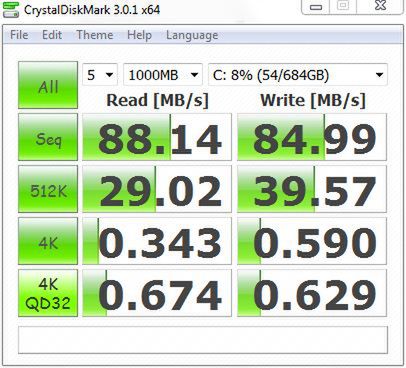This screenshot has width=406, height=368.
Task: Select the 4K read result 0.343
Action: click(x=157, y=241)
